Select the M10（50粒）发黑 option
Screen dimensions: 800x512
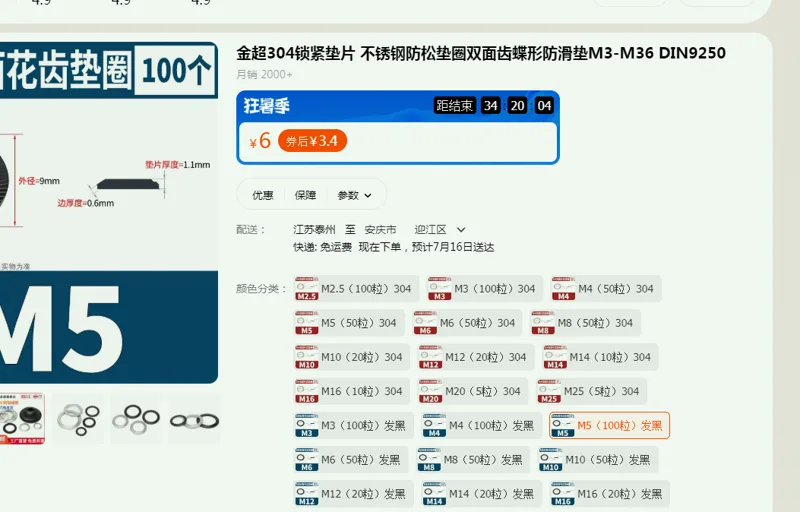click(598, 459)
